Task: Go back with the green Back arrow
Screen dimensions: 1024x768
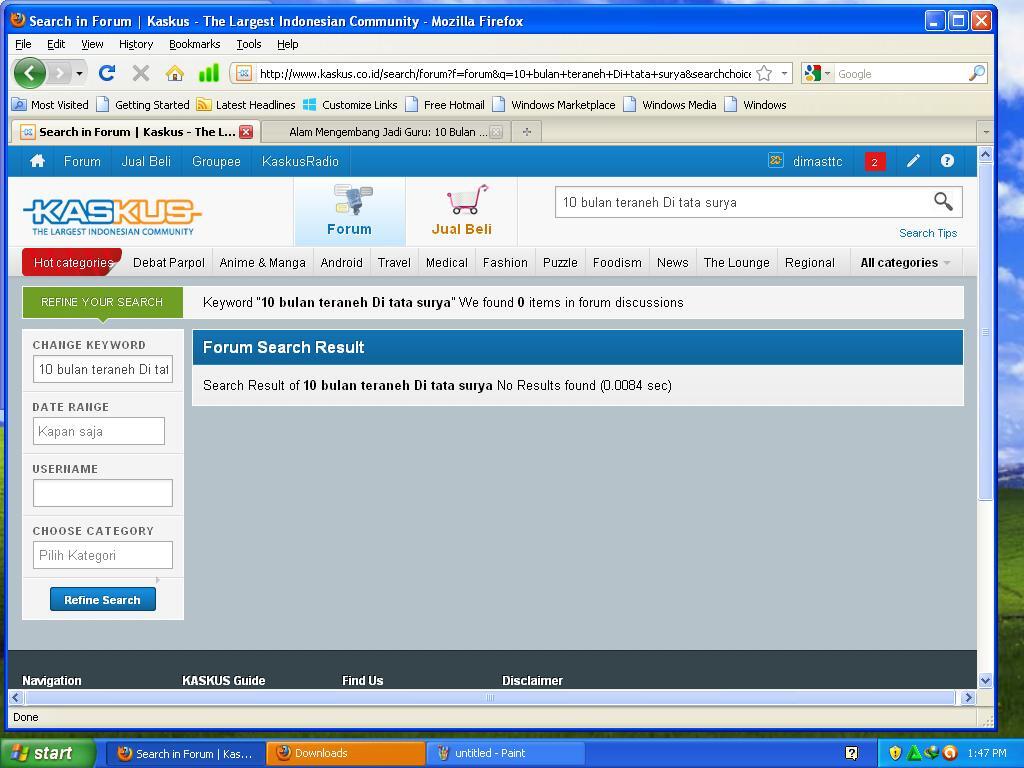Action: point(29,73)
